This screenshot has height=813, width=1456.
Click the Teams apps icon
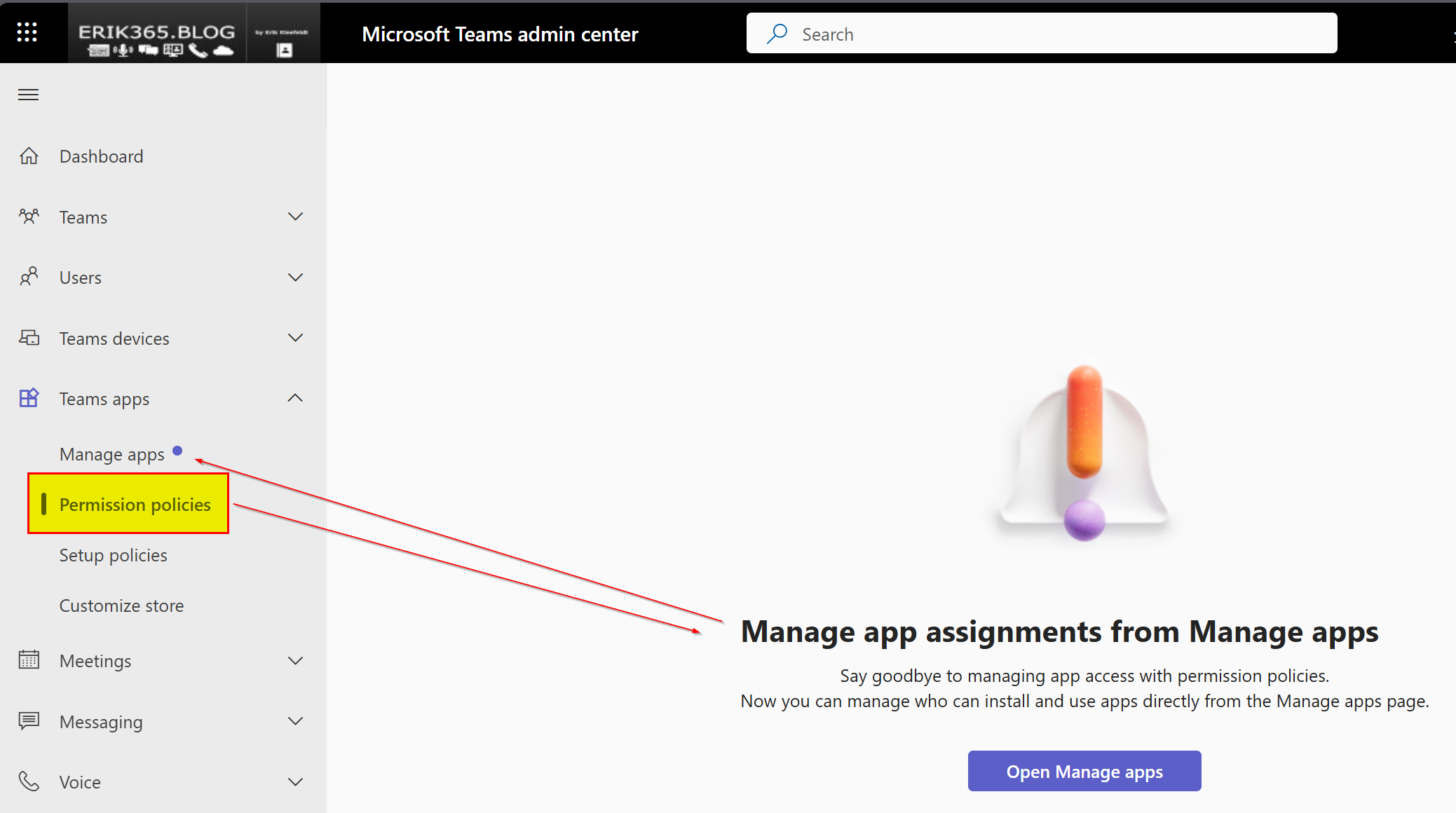click(29, 398)
